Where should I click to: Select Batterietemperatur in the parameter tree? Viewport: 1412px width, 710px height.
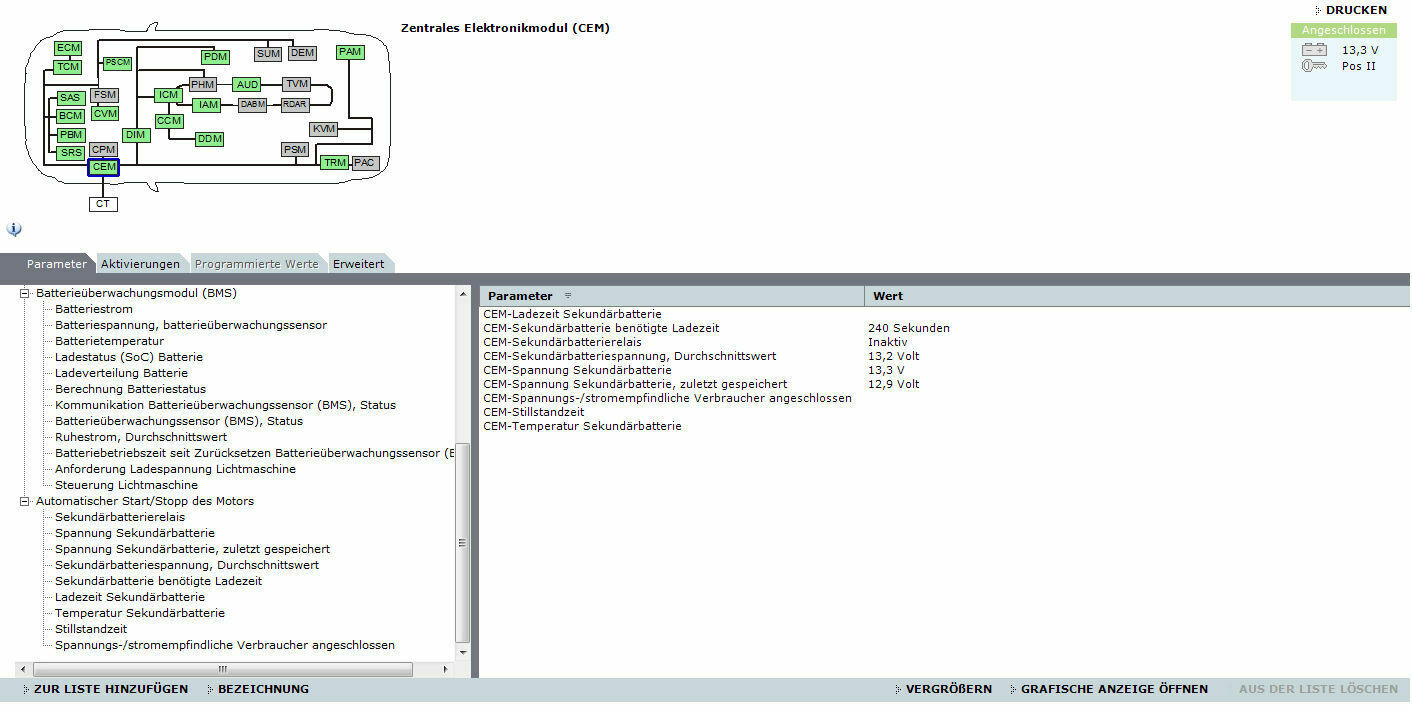click(x=109, y=341)
